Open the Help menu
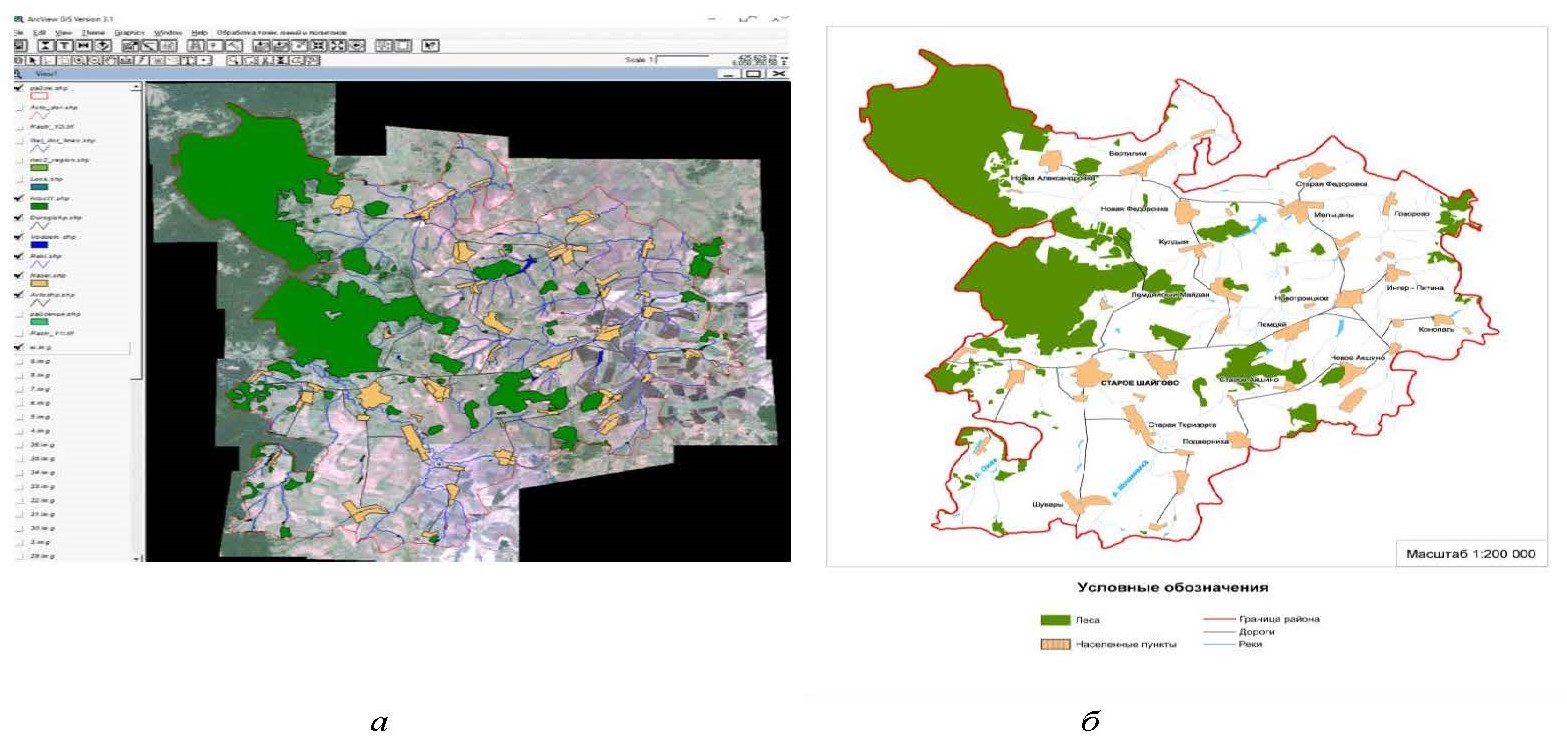This screenshot has height=749, width=1567. click(x=200, y=32)
